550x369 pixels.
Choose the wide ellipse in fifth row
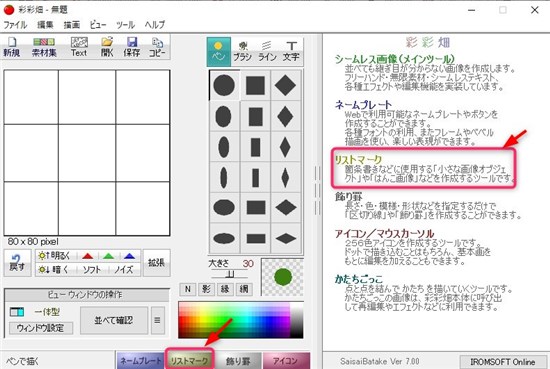pos(224,207)
